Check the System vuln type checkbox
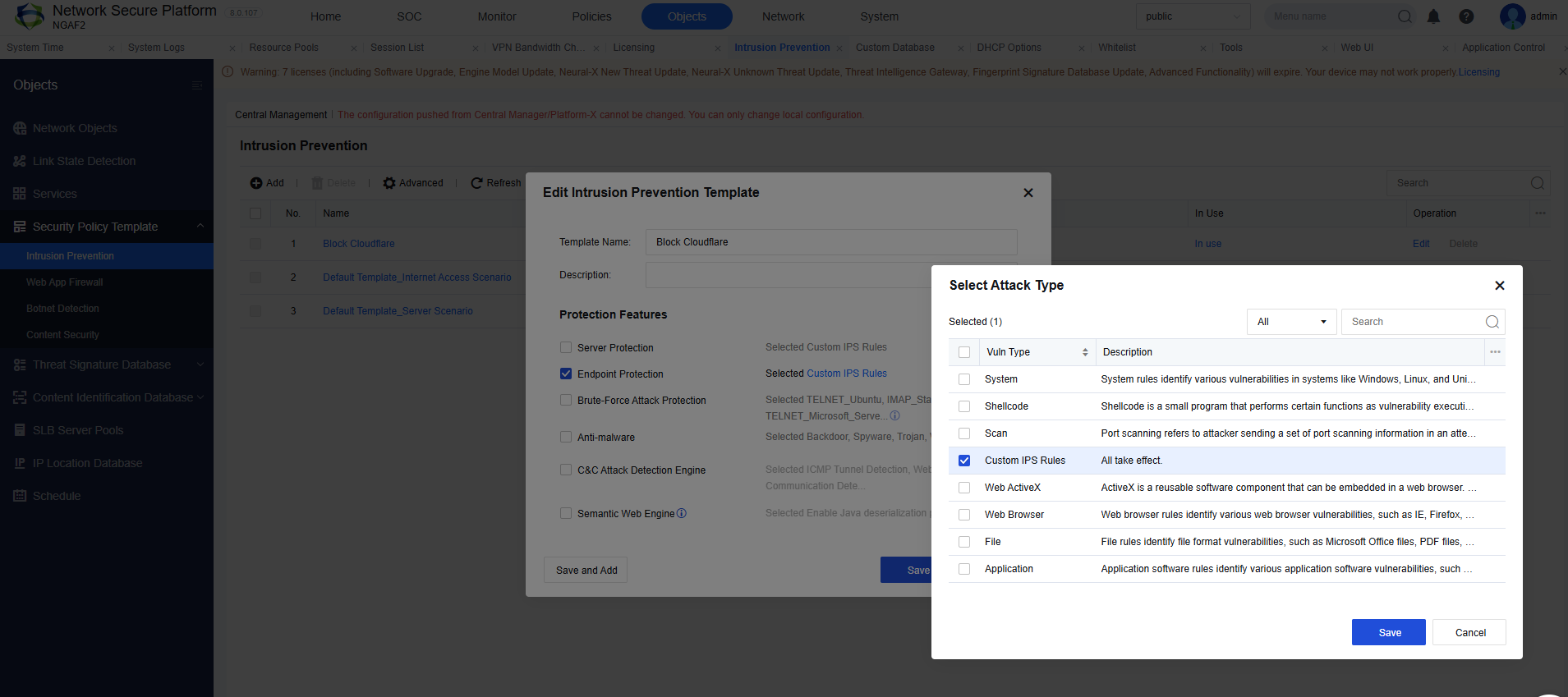Screen dimensions: 1568x697 click(x=964, y=379)
